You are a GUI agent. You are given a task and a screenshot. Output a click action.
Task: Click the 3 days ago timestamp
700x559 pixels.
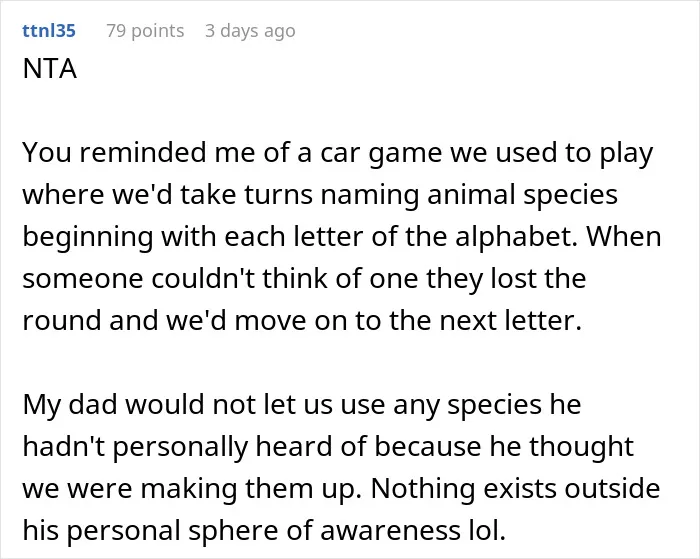point(250,31)
